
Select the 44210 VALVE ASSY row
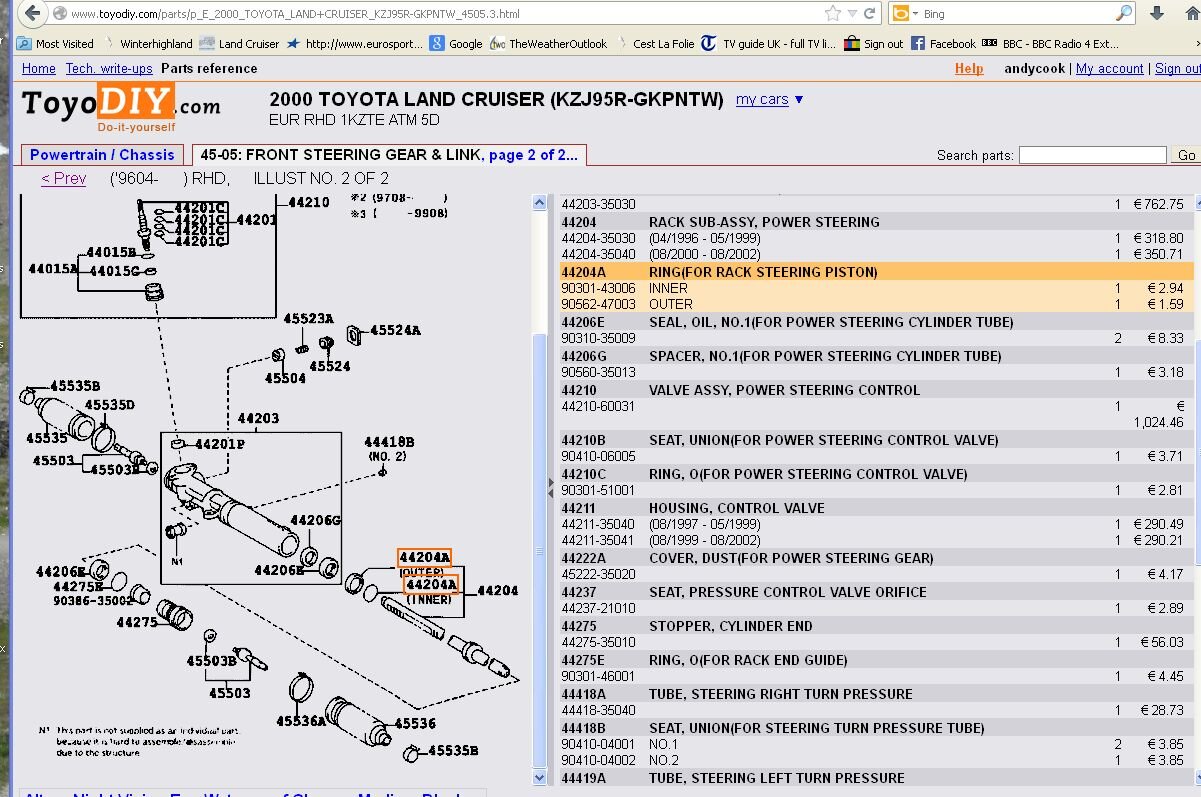pos(876,390)
